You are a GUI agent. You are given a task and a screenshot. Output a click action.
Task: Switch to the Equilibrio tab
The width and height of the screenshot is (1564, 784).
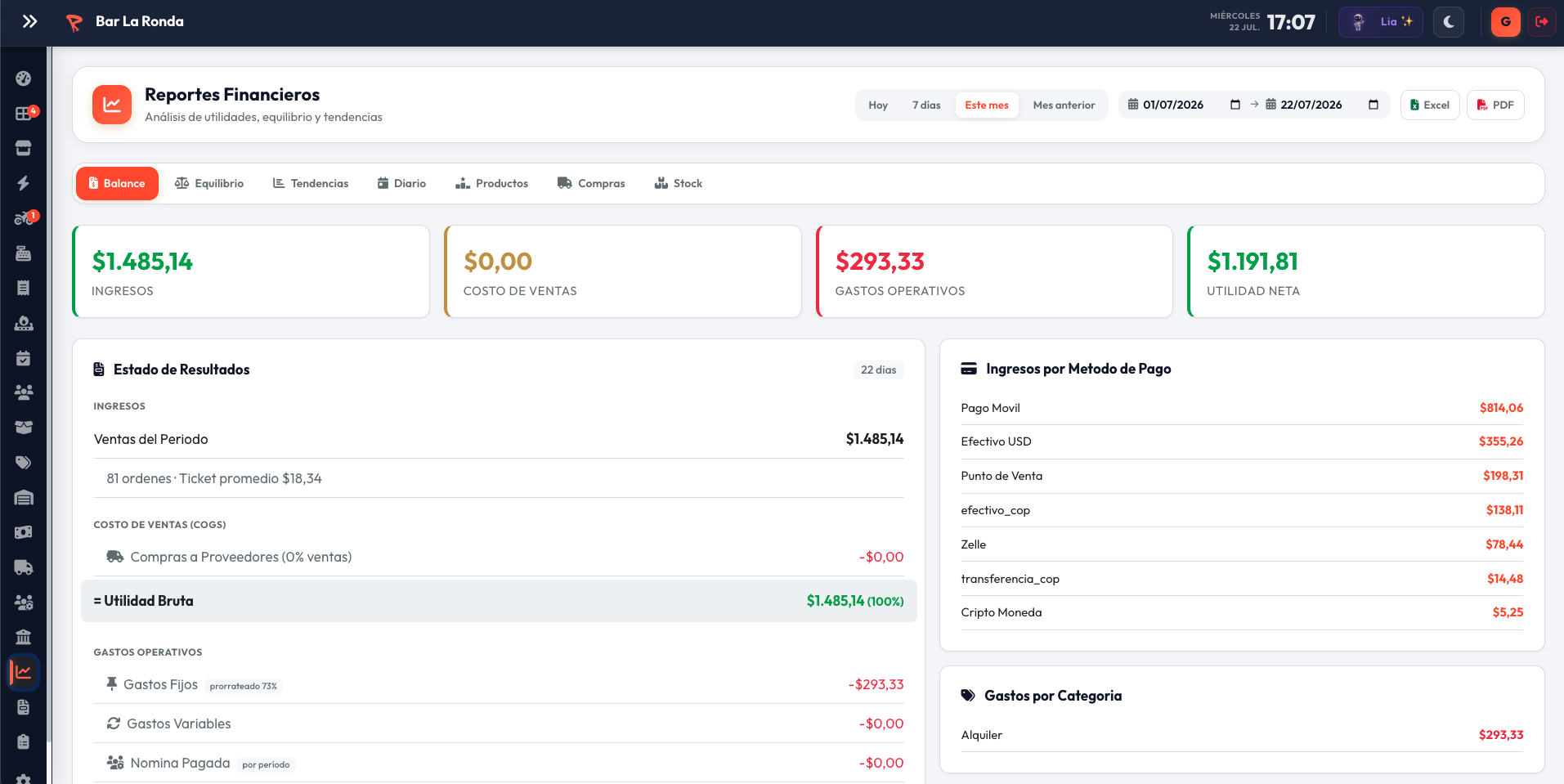point(209,183)
